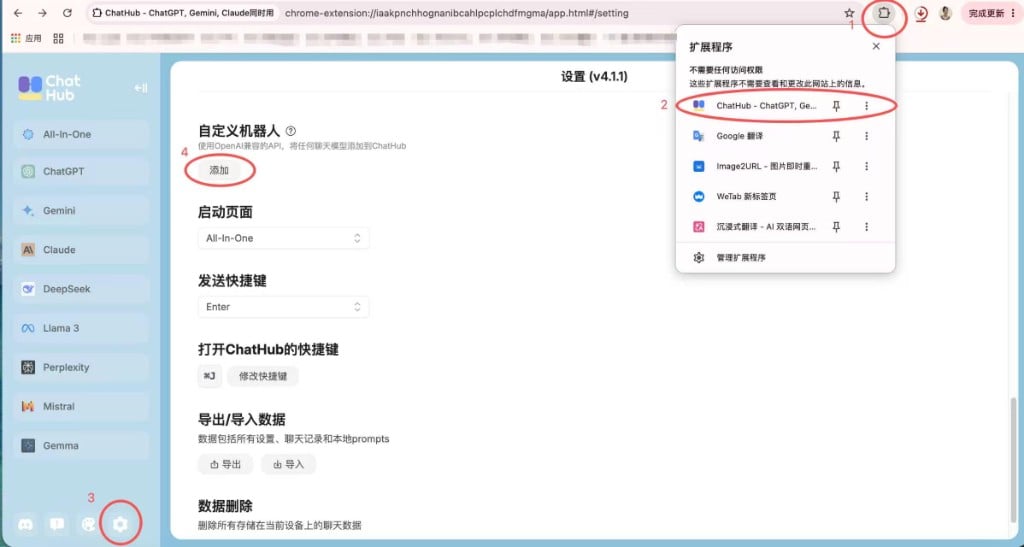Open ChatGPT bot in sidebar
This screenshot has height=547, width=1024.
coord(81,172)
